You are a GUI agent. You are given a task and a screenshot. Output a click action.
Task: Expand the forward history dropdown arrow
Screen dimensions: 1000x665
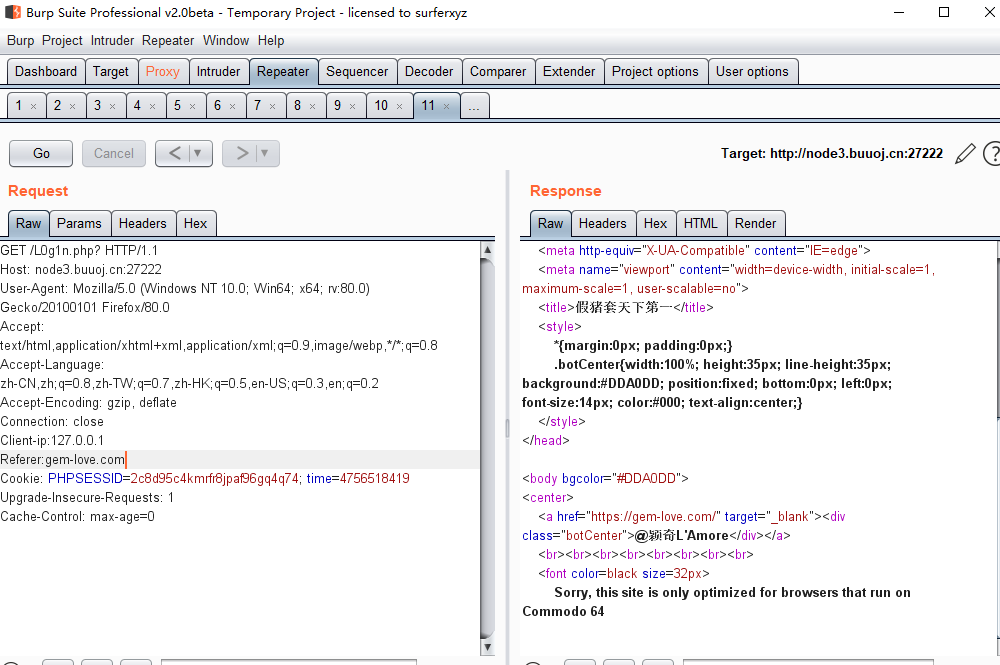[265, 153]
